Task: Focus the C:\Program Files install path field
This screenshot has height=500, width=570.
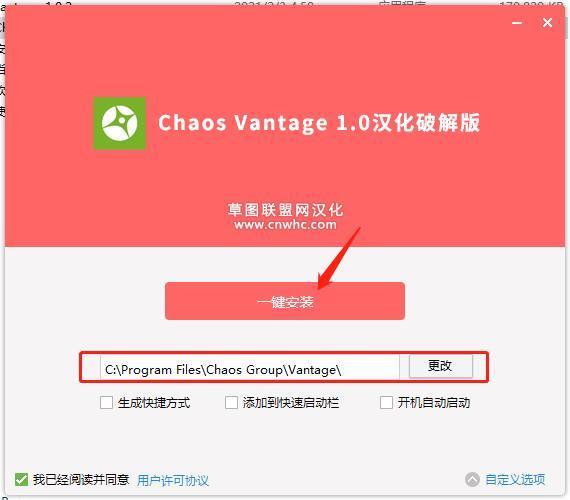Action: [250, 369]
